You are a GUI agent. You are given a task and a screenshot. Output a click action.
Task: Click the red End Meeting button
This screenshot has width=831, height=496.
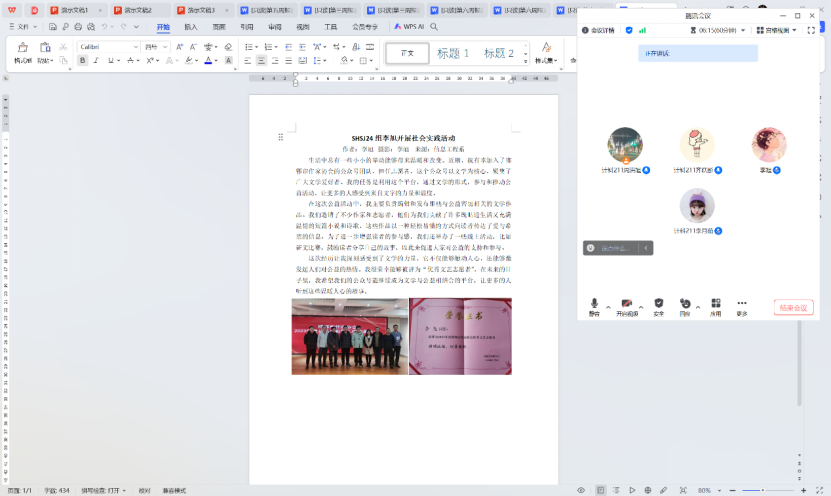tap(792, 307)
